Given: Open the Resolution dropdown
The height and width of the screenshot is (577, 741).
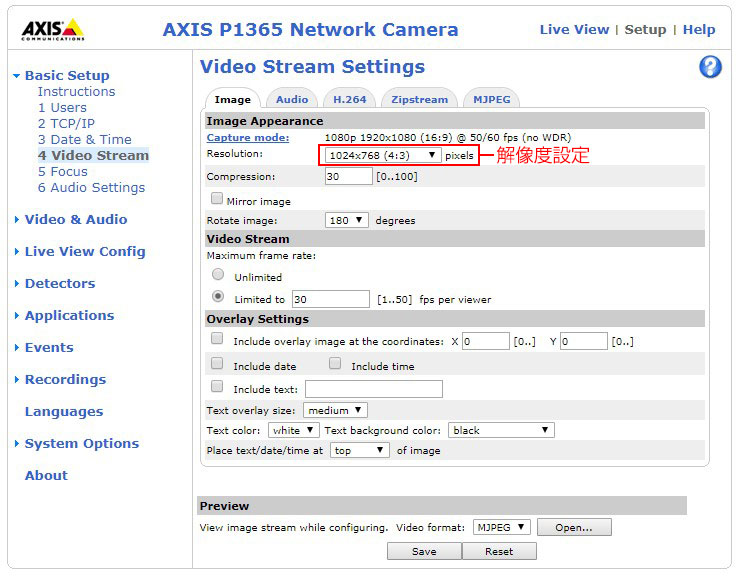Looking at the screenshot, I should [x=383, y=155].
